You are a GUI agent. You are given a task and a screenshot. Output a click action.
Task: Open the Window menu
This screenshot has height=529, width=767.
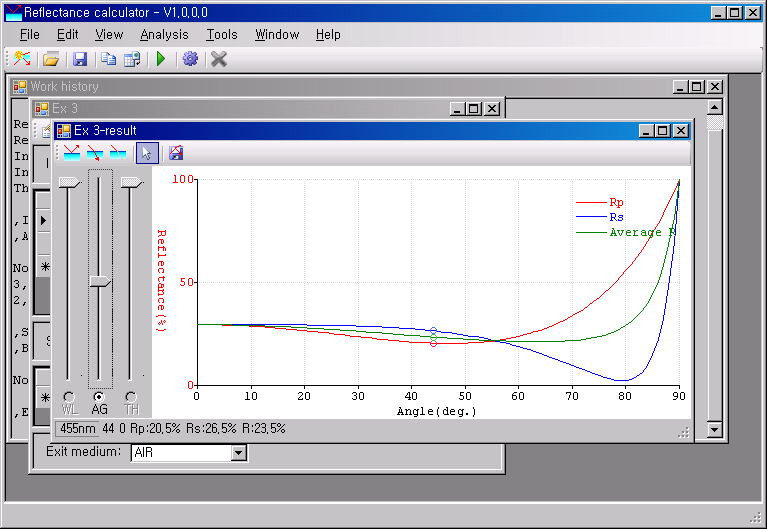pyautogui.click(x=277, y=35)
